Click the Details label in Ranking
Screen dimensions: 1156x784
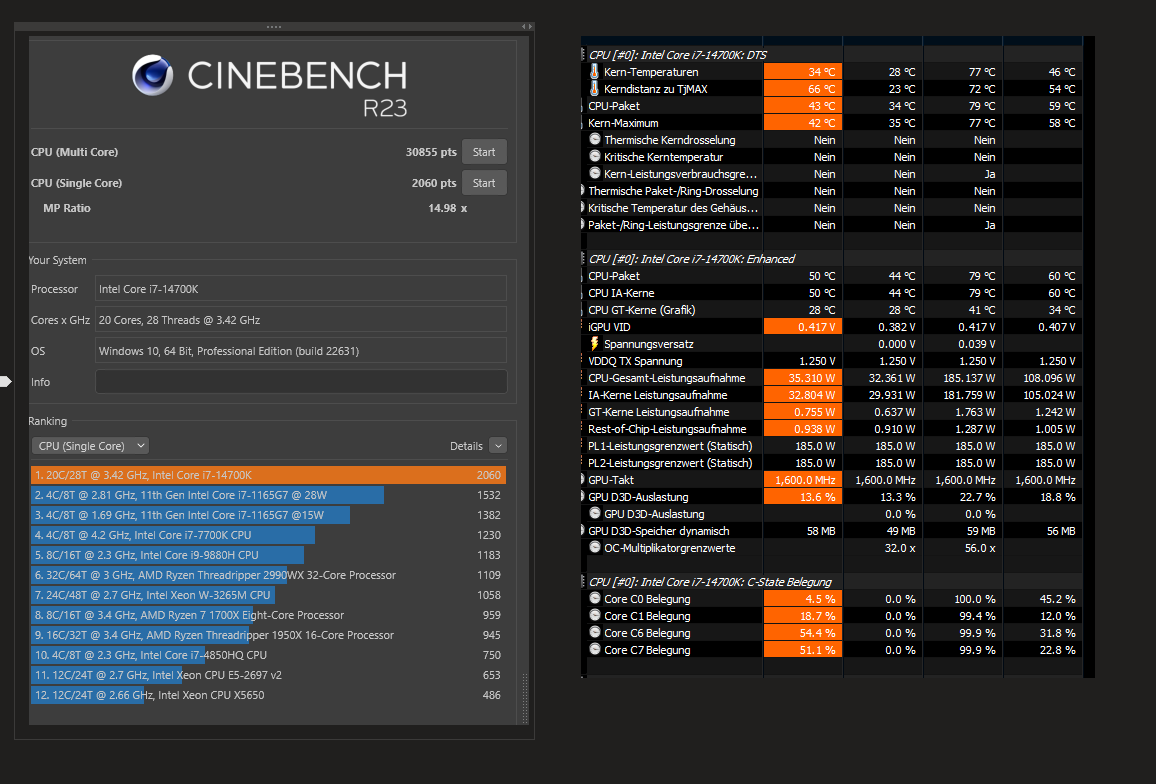click(466, 445)
